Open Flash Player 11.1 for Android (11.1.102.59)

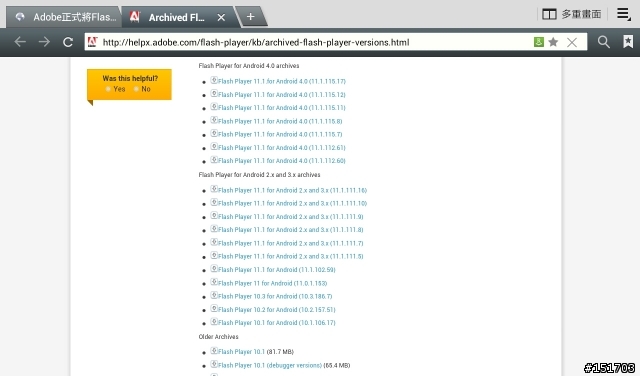pyautogui.click(x=277, y=270)
